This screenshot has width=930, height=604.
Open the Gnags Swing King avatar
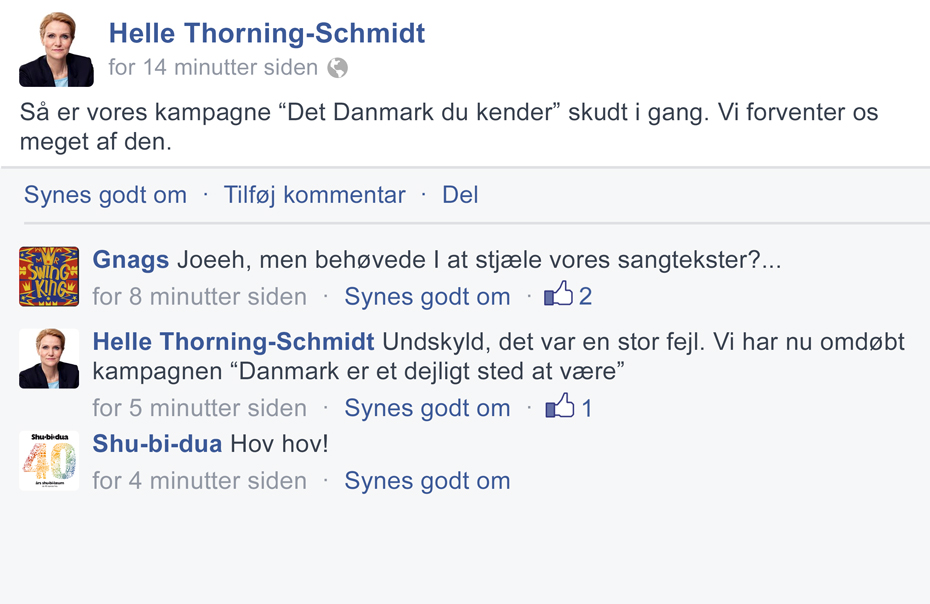49,276
